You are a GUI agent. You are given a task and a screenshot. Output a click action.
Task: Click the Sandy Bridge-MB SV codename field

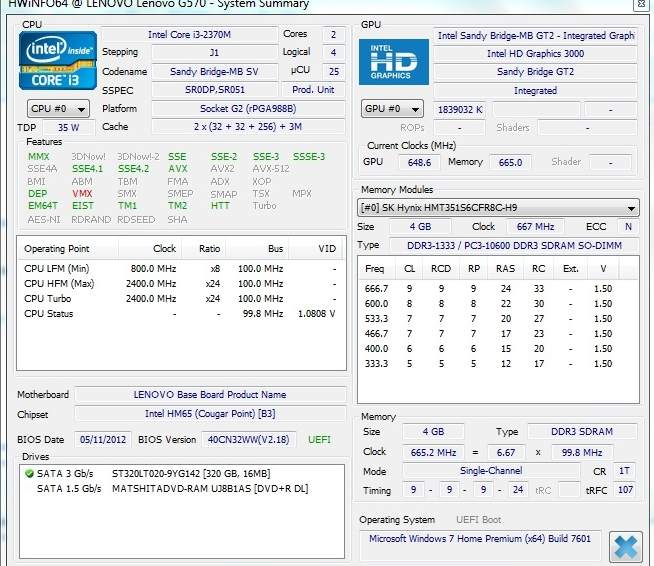(x=214, y=71)
